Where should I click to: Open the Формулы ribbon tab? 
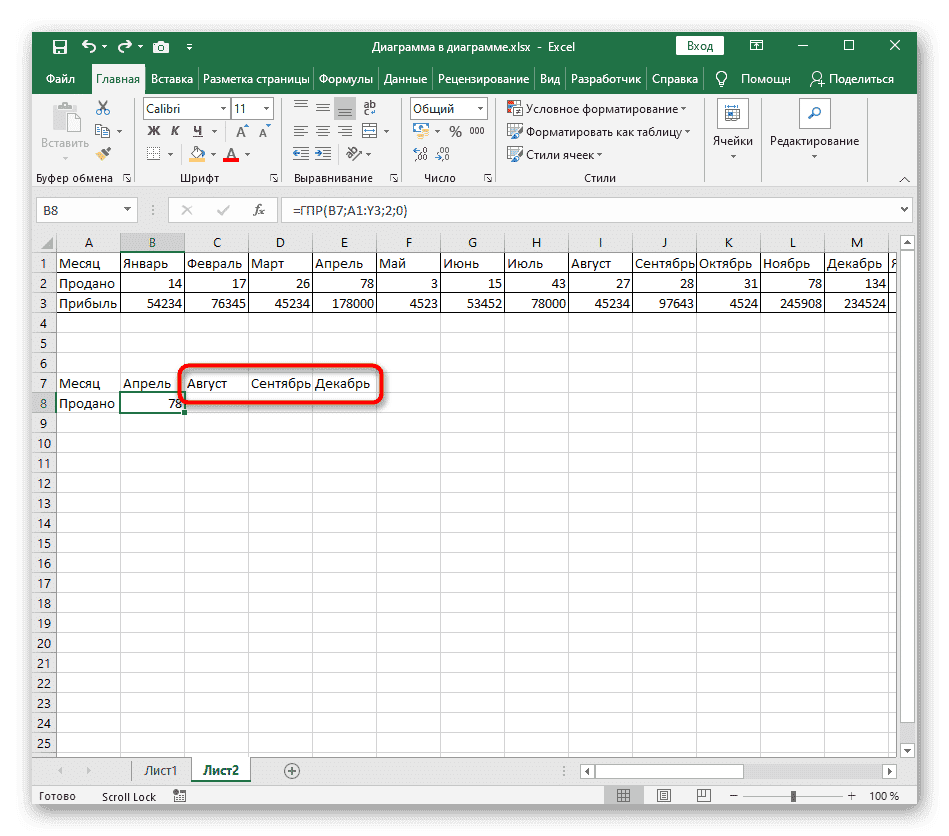point(346,79)
